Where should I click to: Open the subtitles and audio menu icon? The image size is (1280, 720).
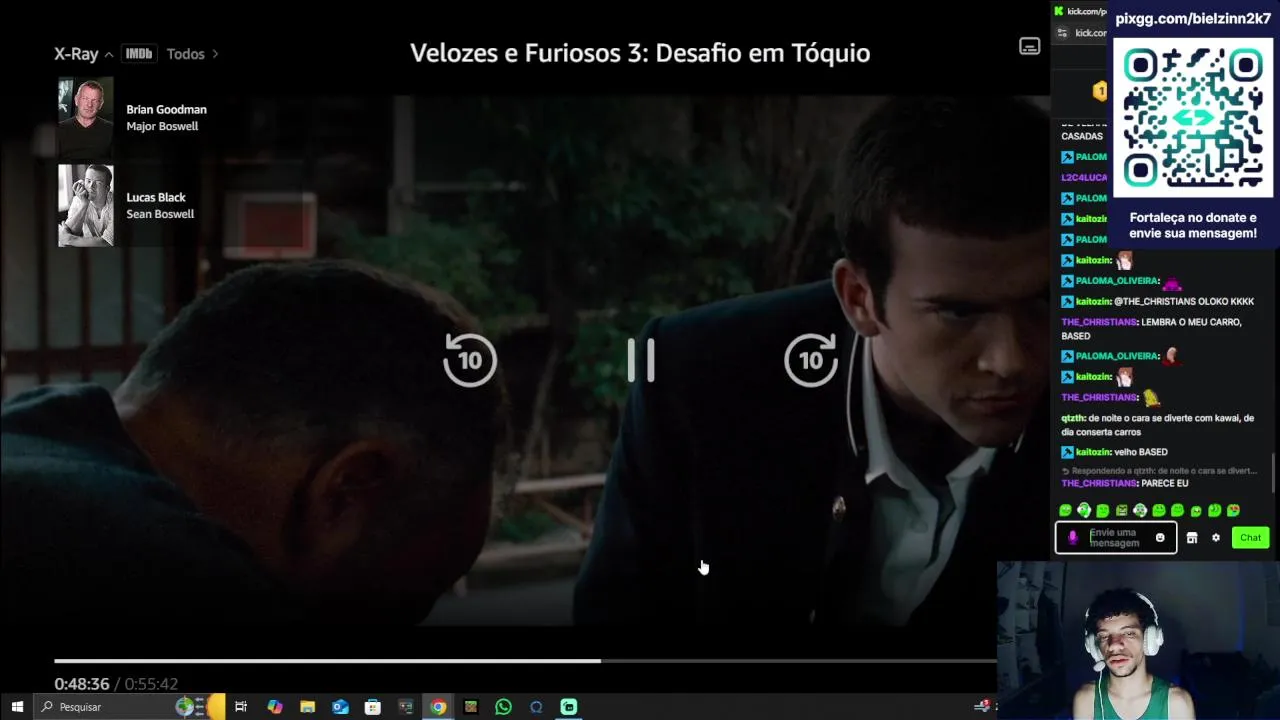1029,47
